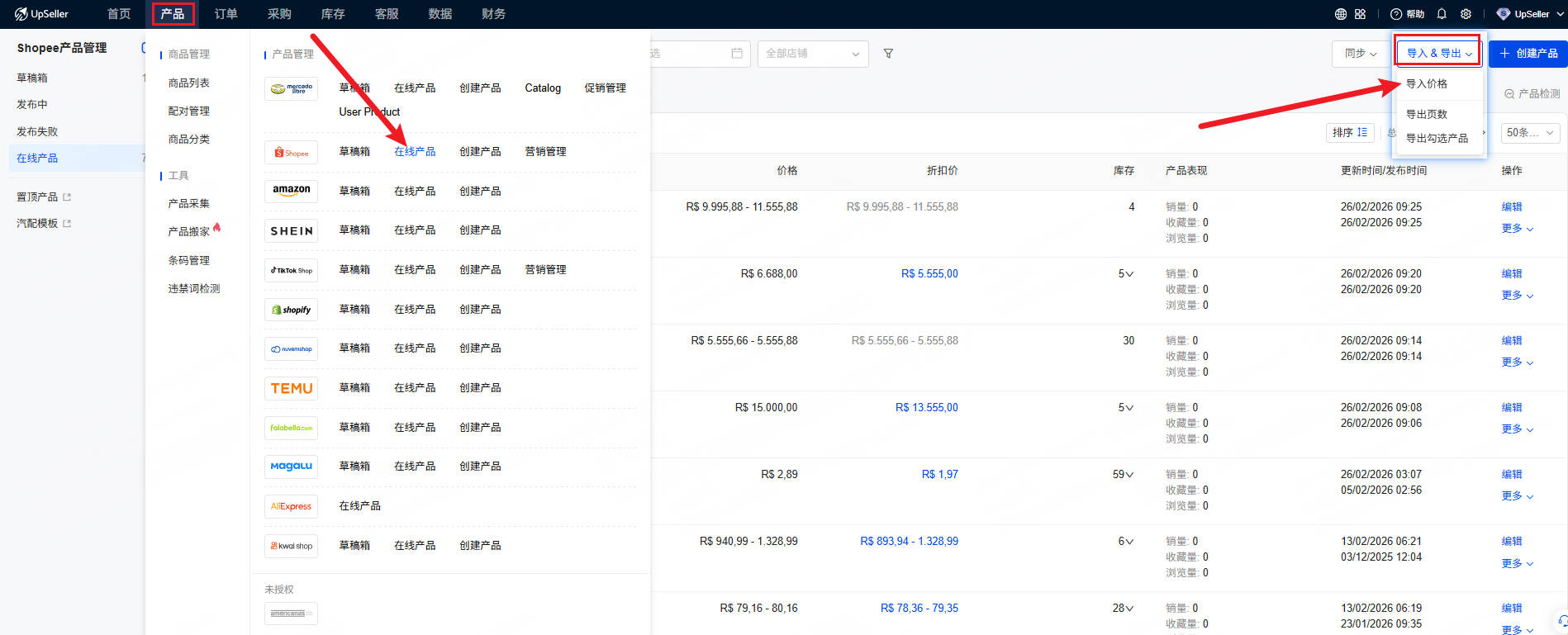The height and width of the screenshot is (635, 1568).
Task: Open the 50条 page size dropdown
Action: click(x=1530, y=133)
